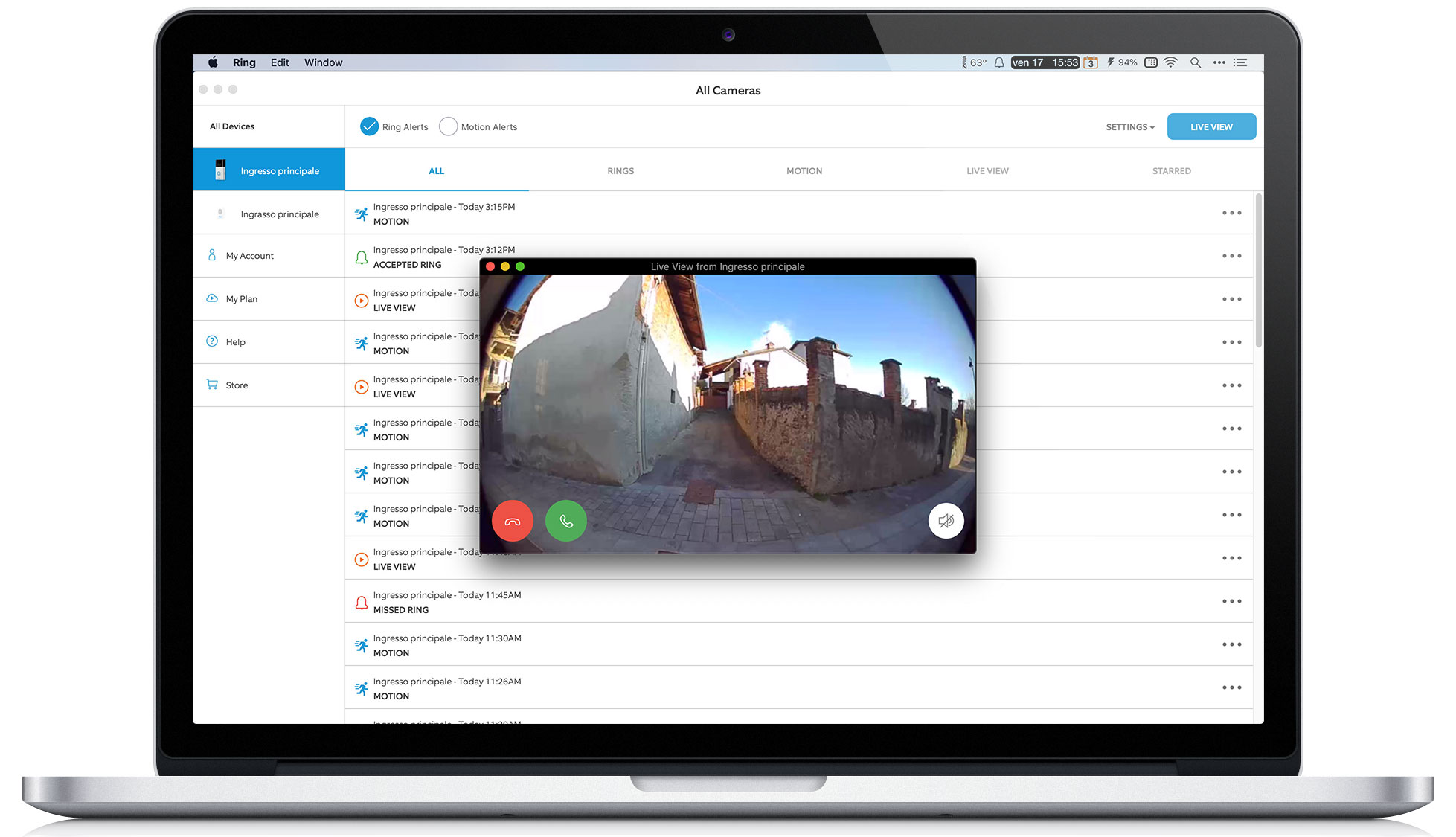
Task: Select Ingresso principale doorbell in sidebar
Action: click(x=269, y=170)
